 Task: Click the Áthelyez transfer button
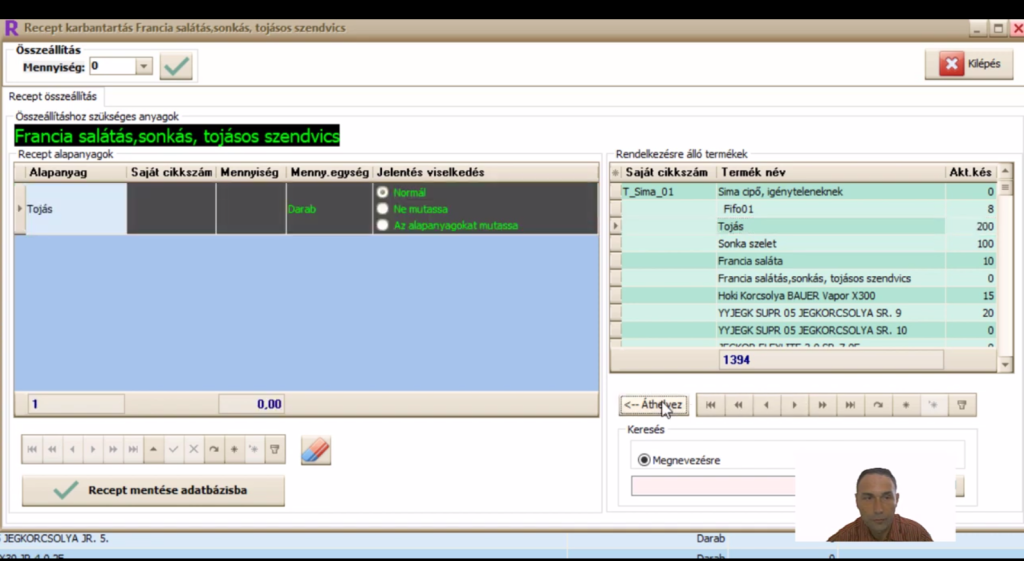point(653,405)
